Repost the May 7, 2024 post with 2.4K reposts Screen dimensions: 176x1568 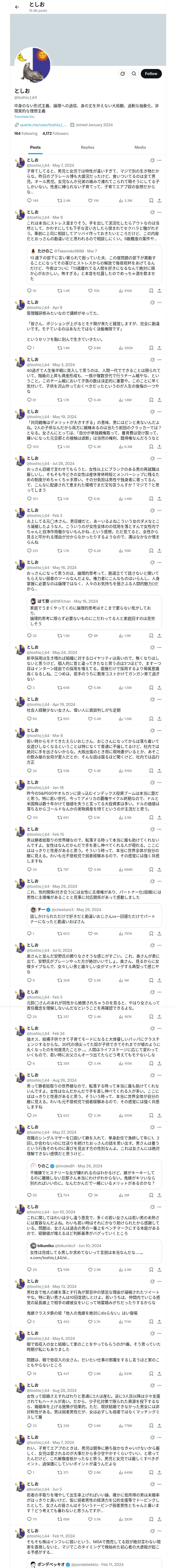[64, 200]
